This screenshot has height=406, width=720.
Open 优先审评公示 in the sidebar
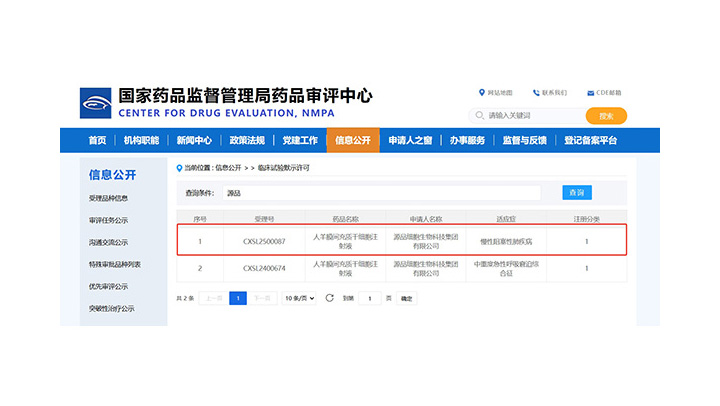click(x=108, y=287)
